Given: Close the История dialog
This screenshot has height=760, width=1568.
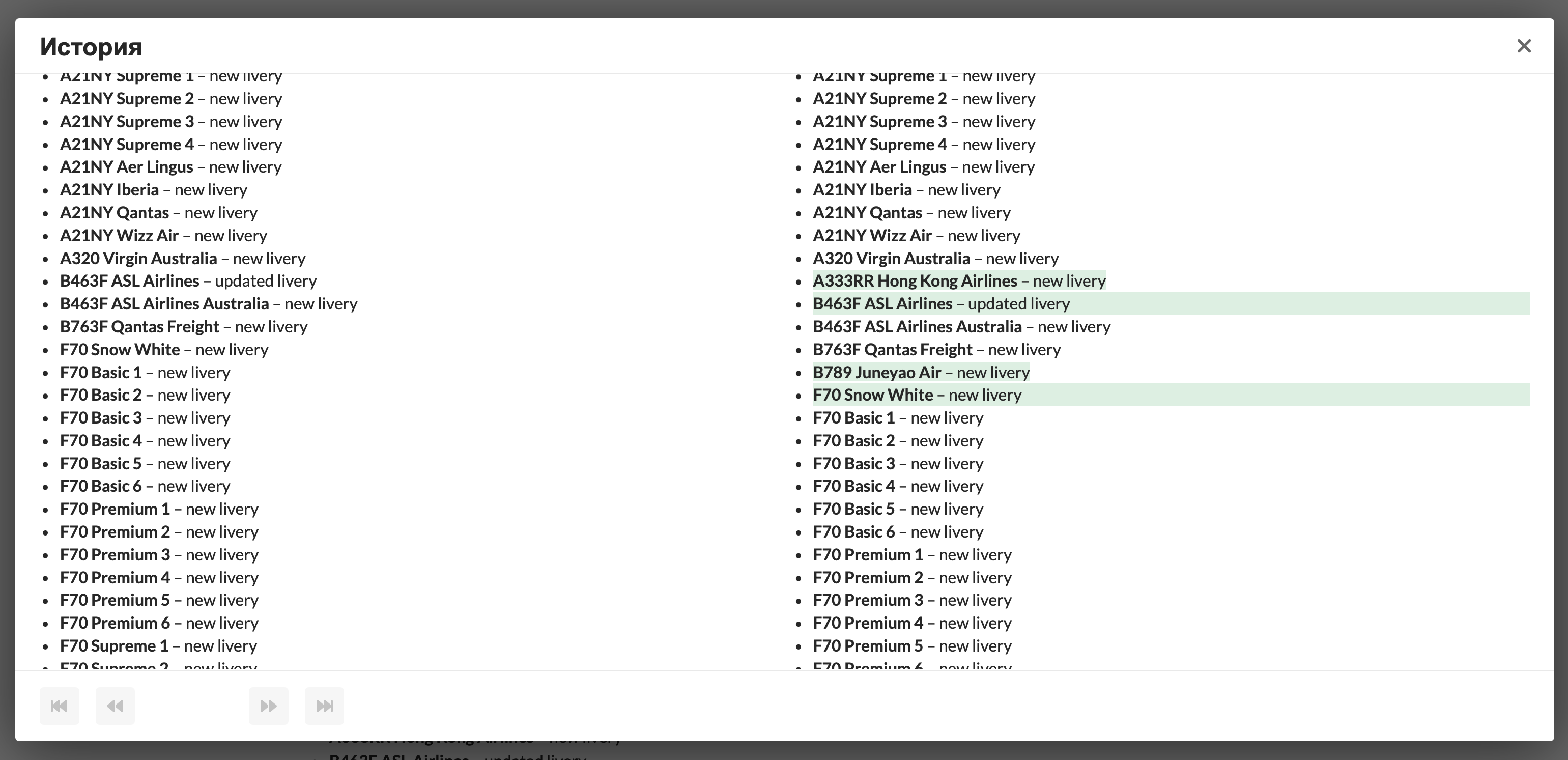Looking at the screenshot, I should click(x=1524, y=46).
